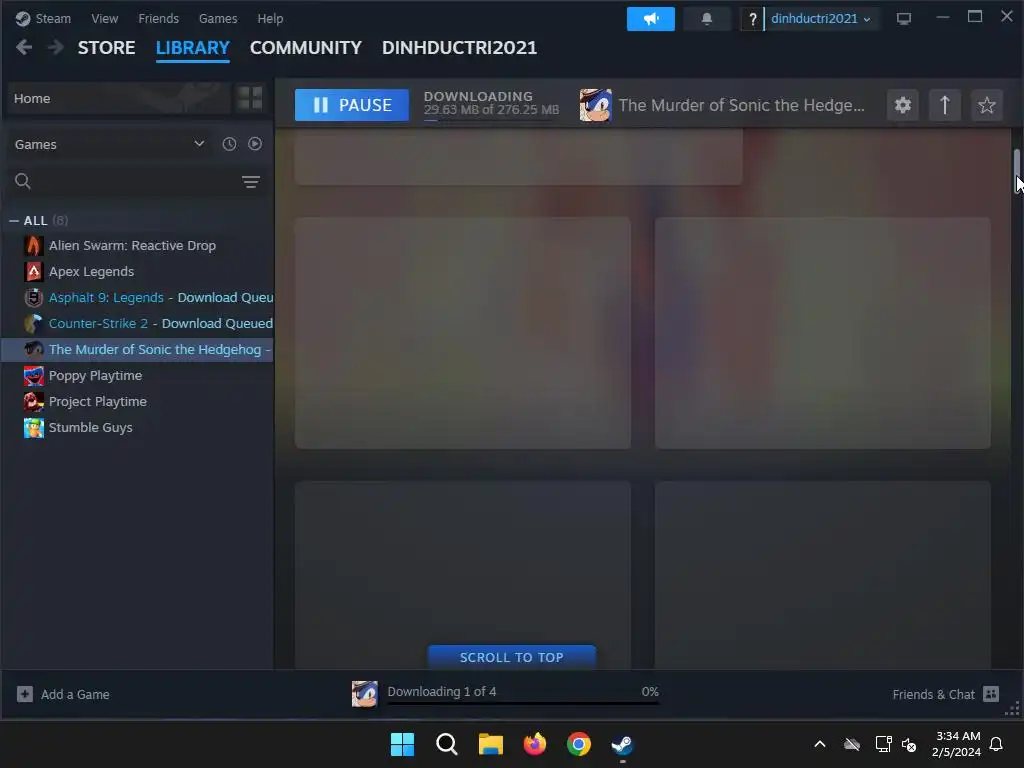
Task: Open Windows taskbar search
Action: pyautogui.click(x=447, y=744)
